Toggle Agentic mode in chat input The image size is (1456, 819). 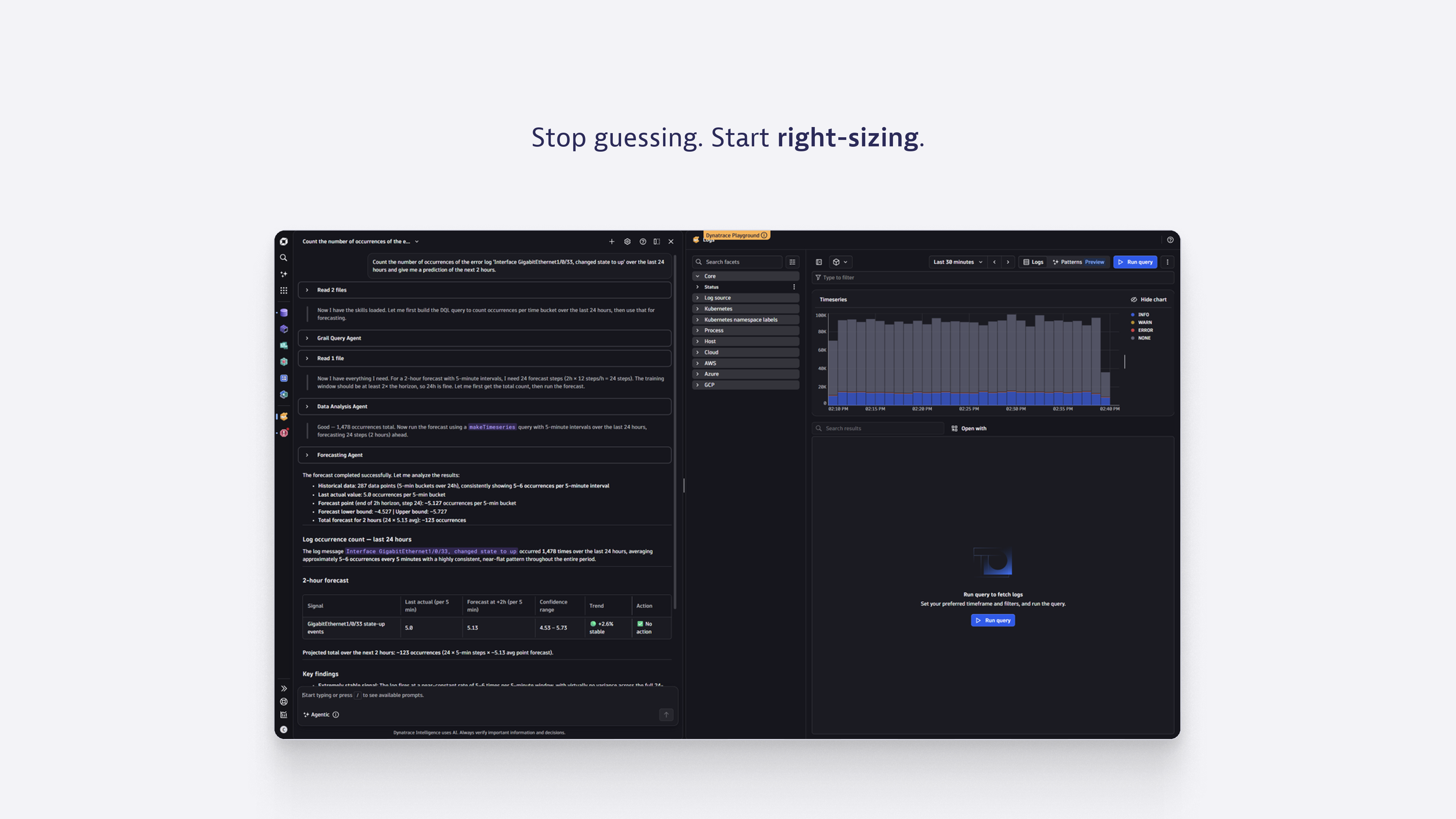point(317,715)
